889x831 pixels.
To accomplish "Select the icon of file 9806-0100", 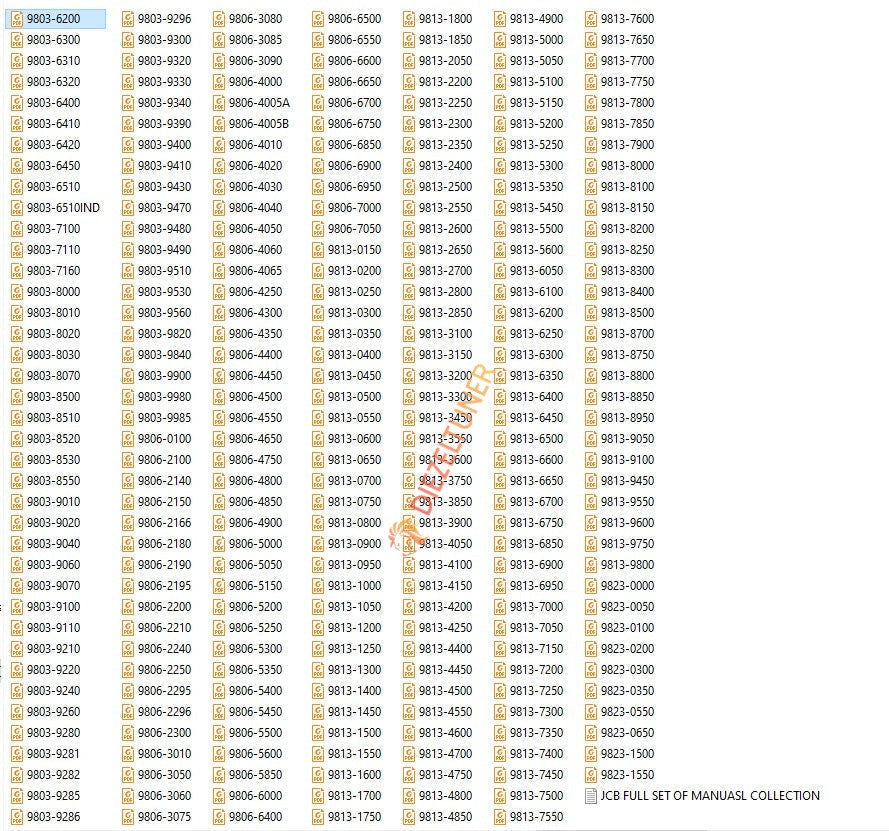I will pyautogui.click(x=128, y=439).
